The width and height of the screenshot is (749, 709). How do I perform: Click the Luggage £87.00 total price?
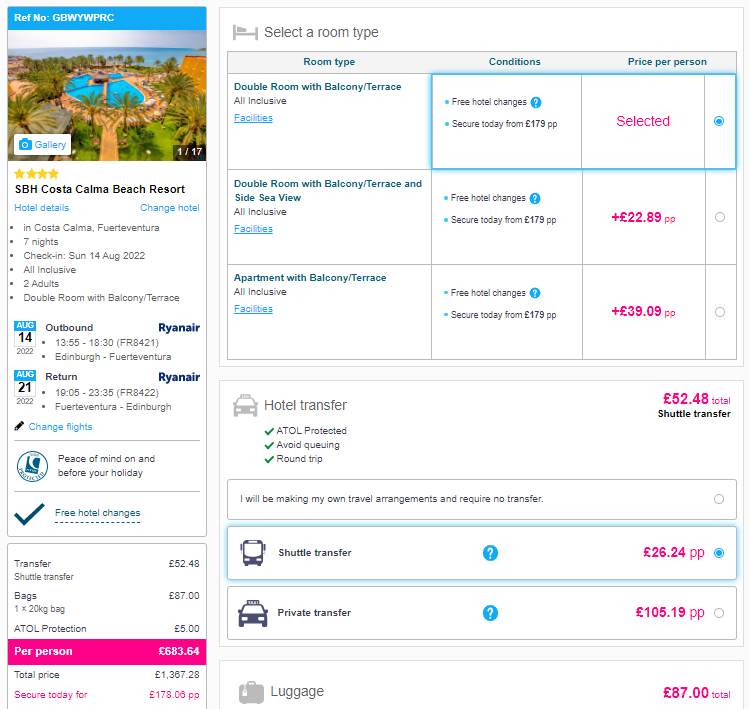point(696,693)
